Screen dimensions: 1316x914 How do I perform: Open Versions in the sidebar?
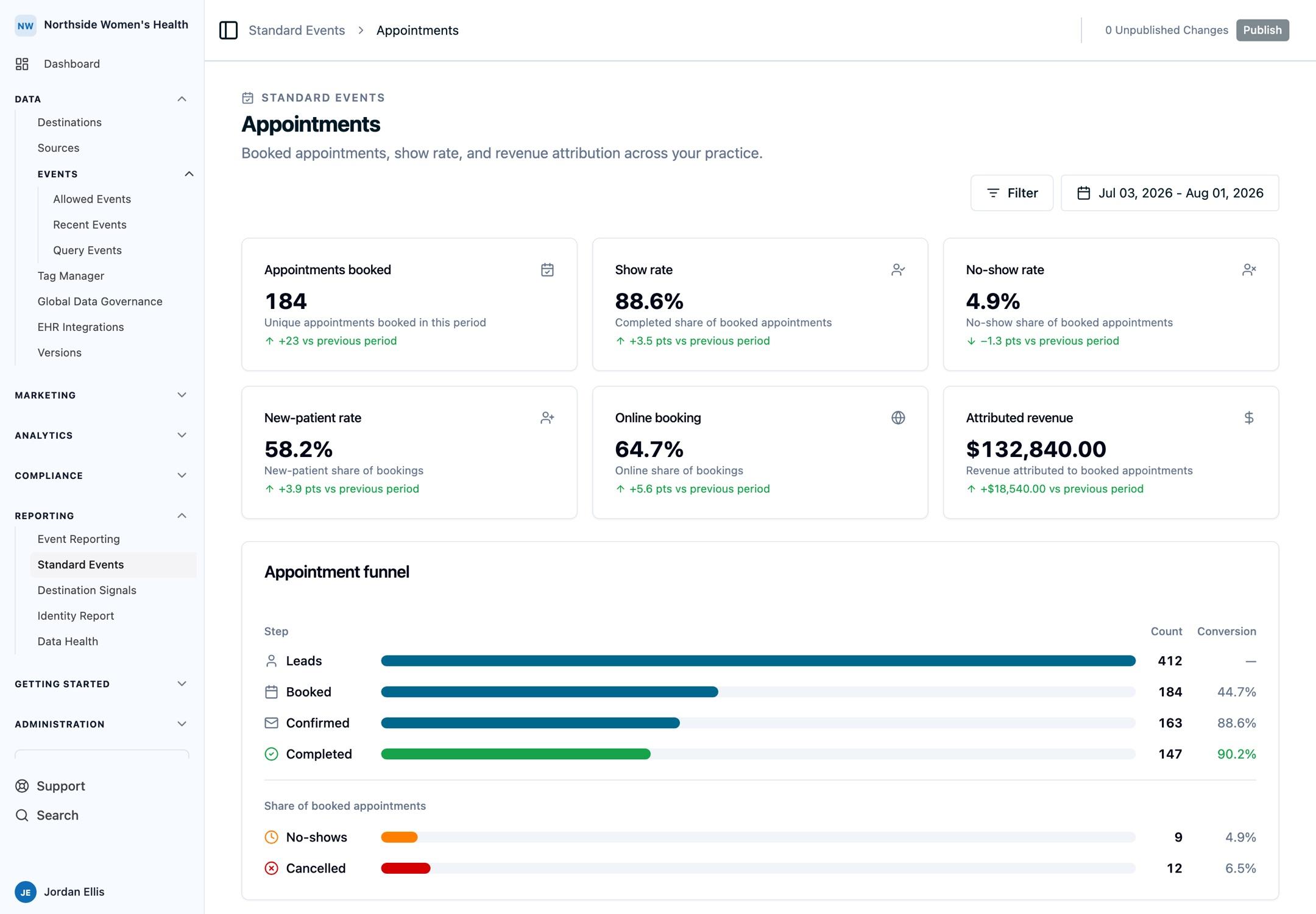coord(59,353)
